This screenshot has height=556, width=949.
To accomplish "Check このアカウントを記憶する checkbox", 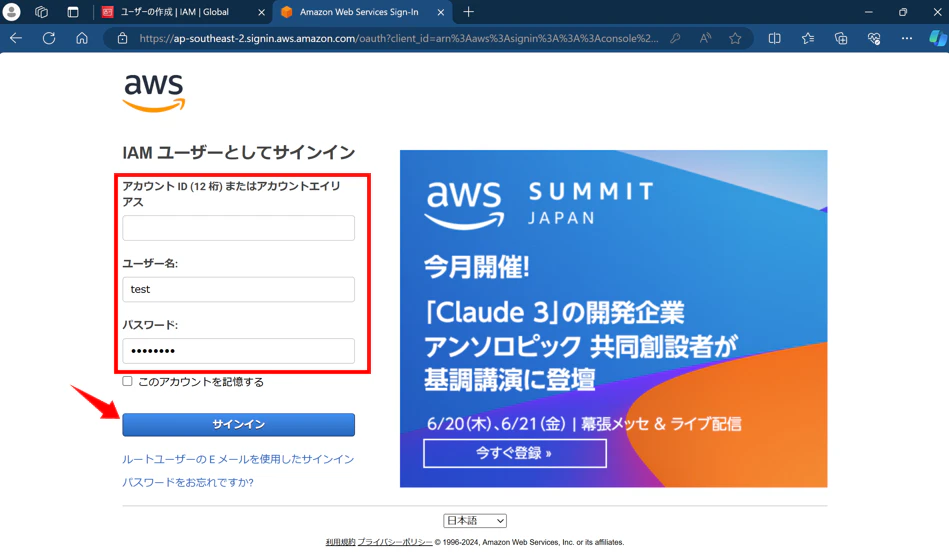I will coord(127,381).
